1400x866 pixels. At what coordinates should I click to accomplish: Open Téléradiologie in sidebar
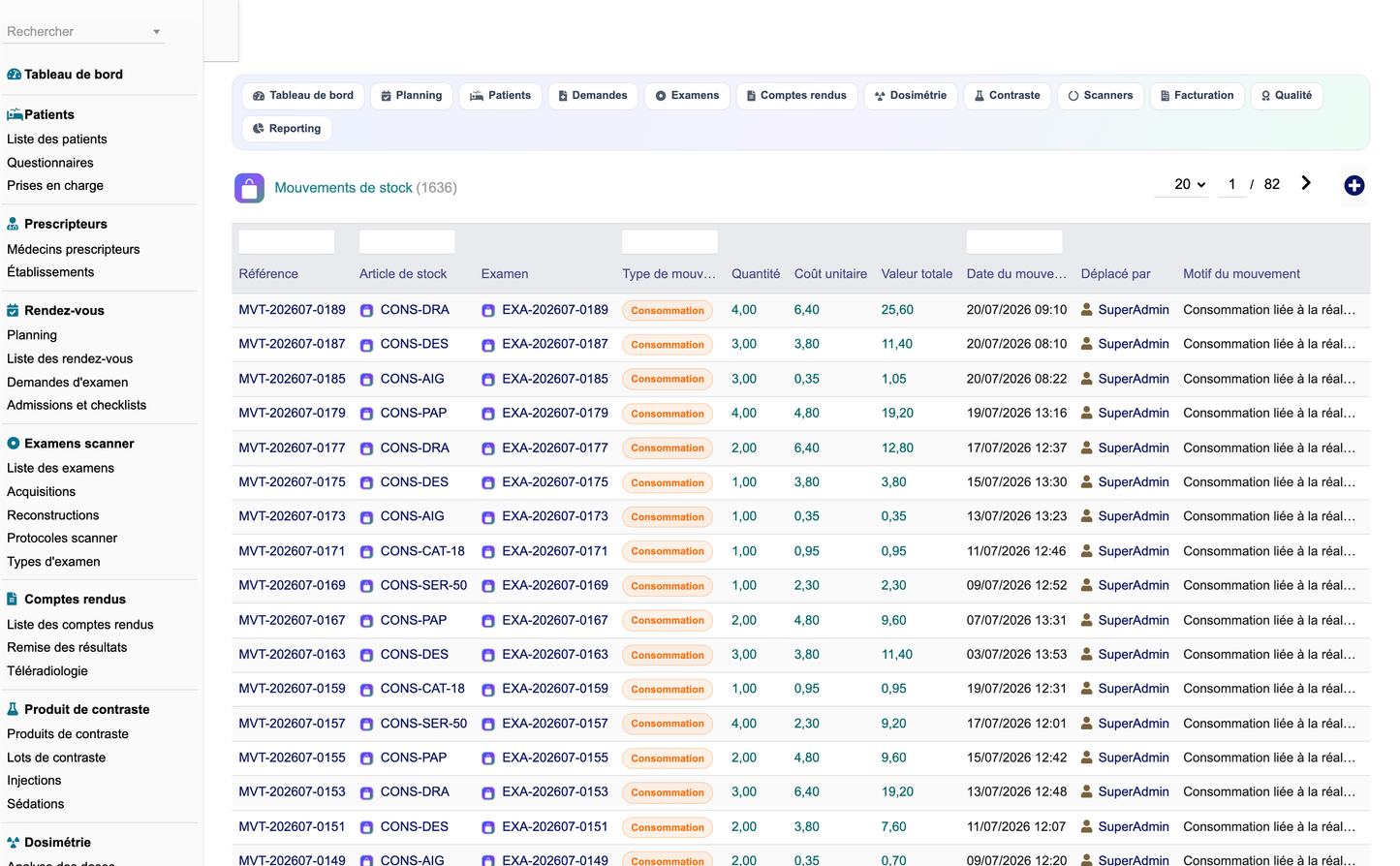click(x=47, y=671)
